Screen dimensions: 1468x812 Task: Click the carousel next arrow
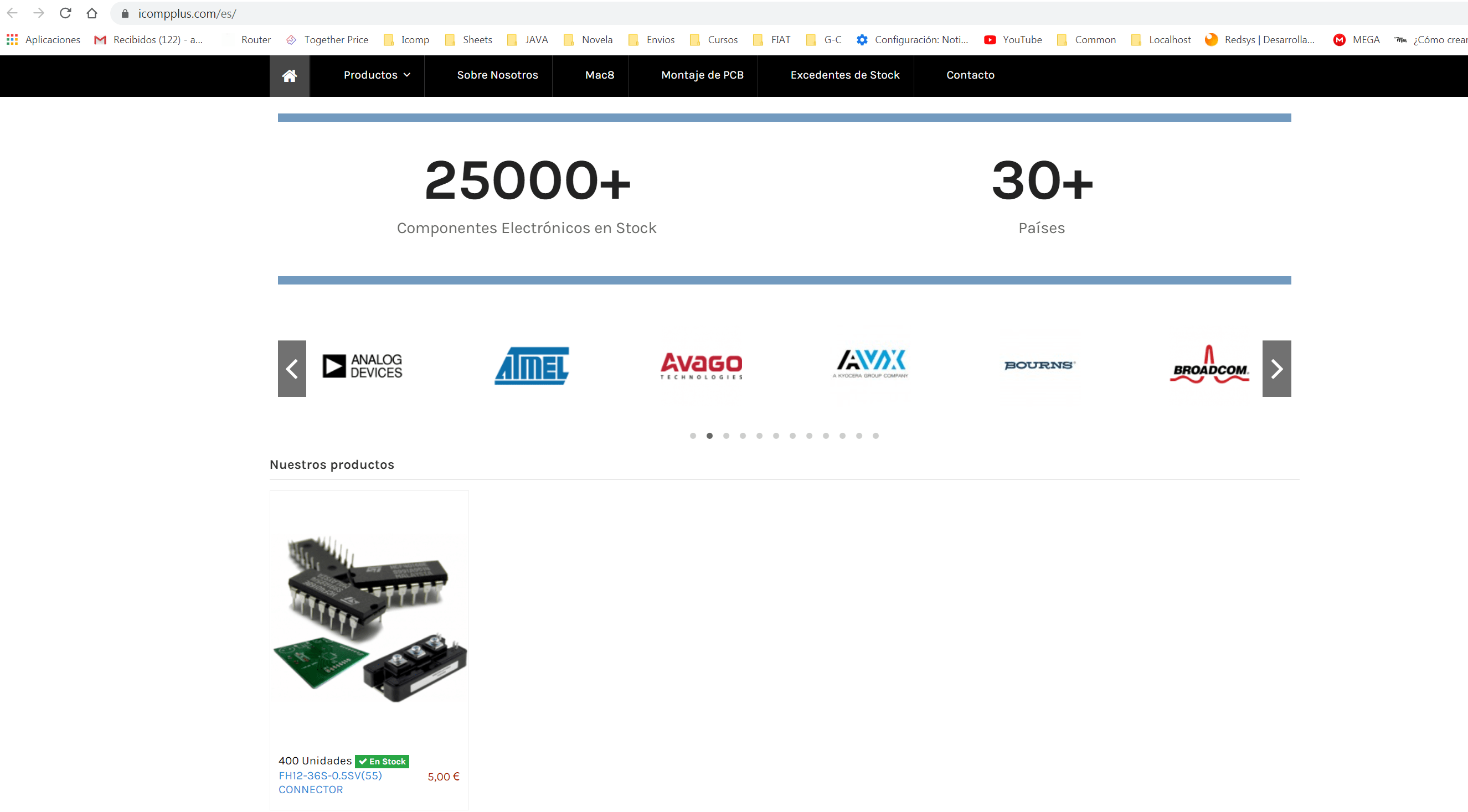pos(1276,369)
